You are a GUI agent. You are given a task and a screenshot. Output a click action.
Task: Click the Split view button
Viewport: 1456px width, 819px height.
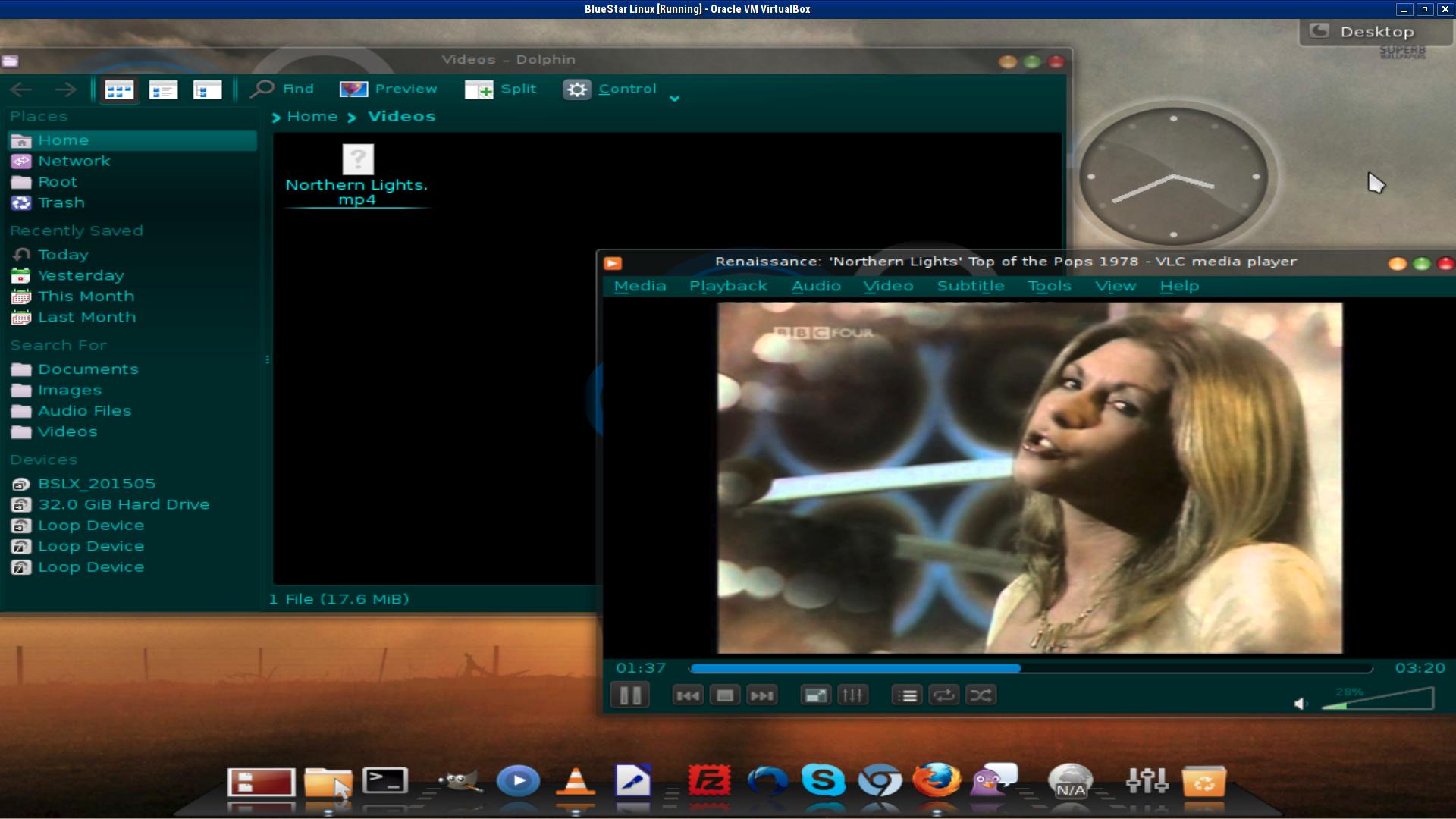[500, 89]
